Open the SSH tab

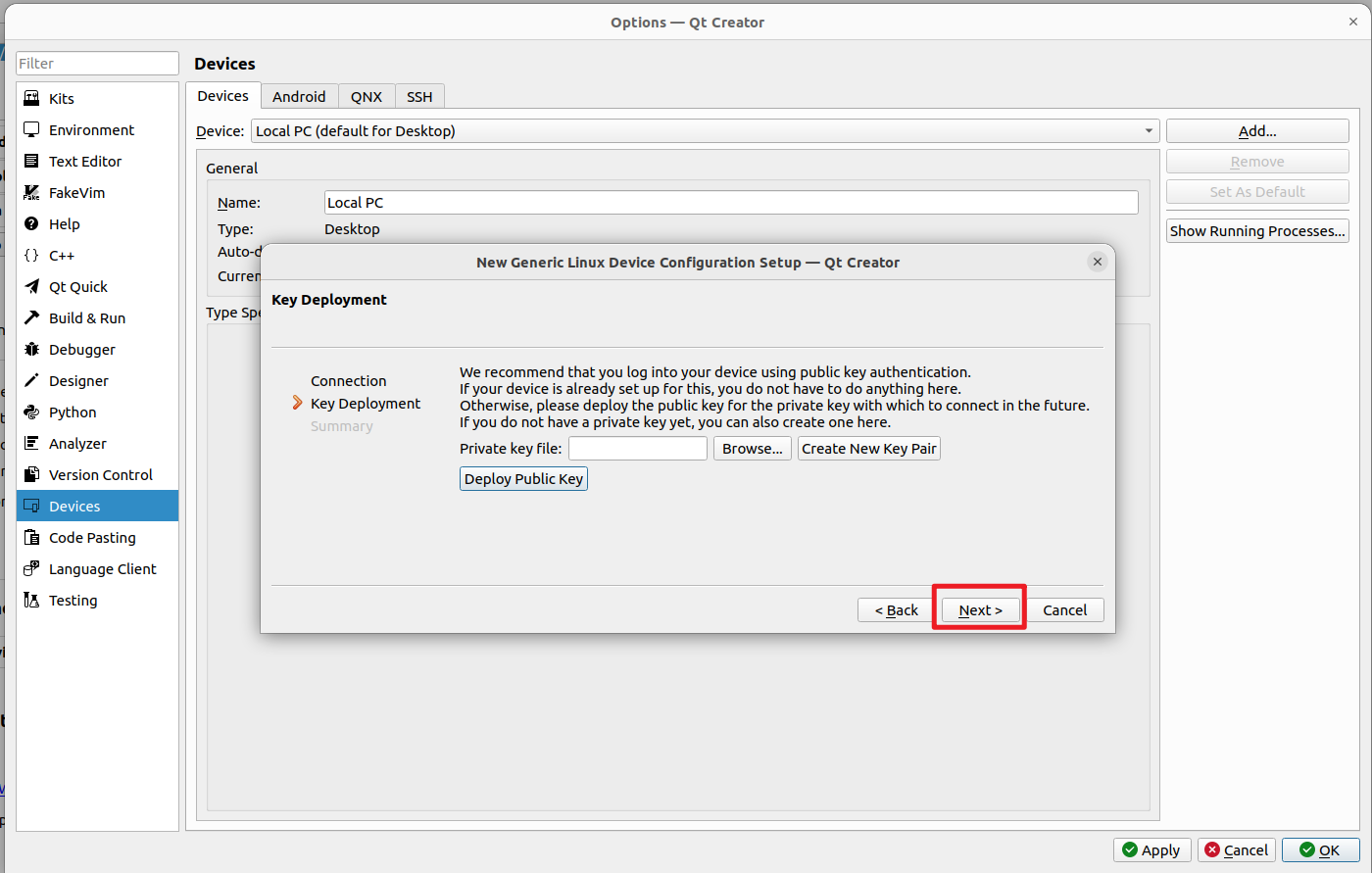tap(419, 96)
